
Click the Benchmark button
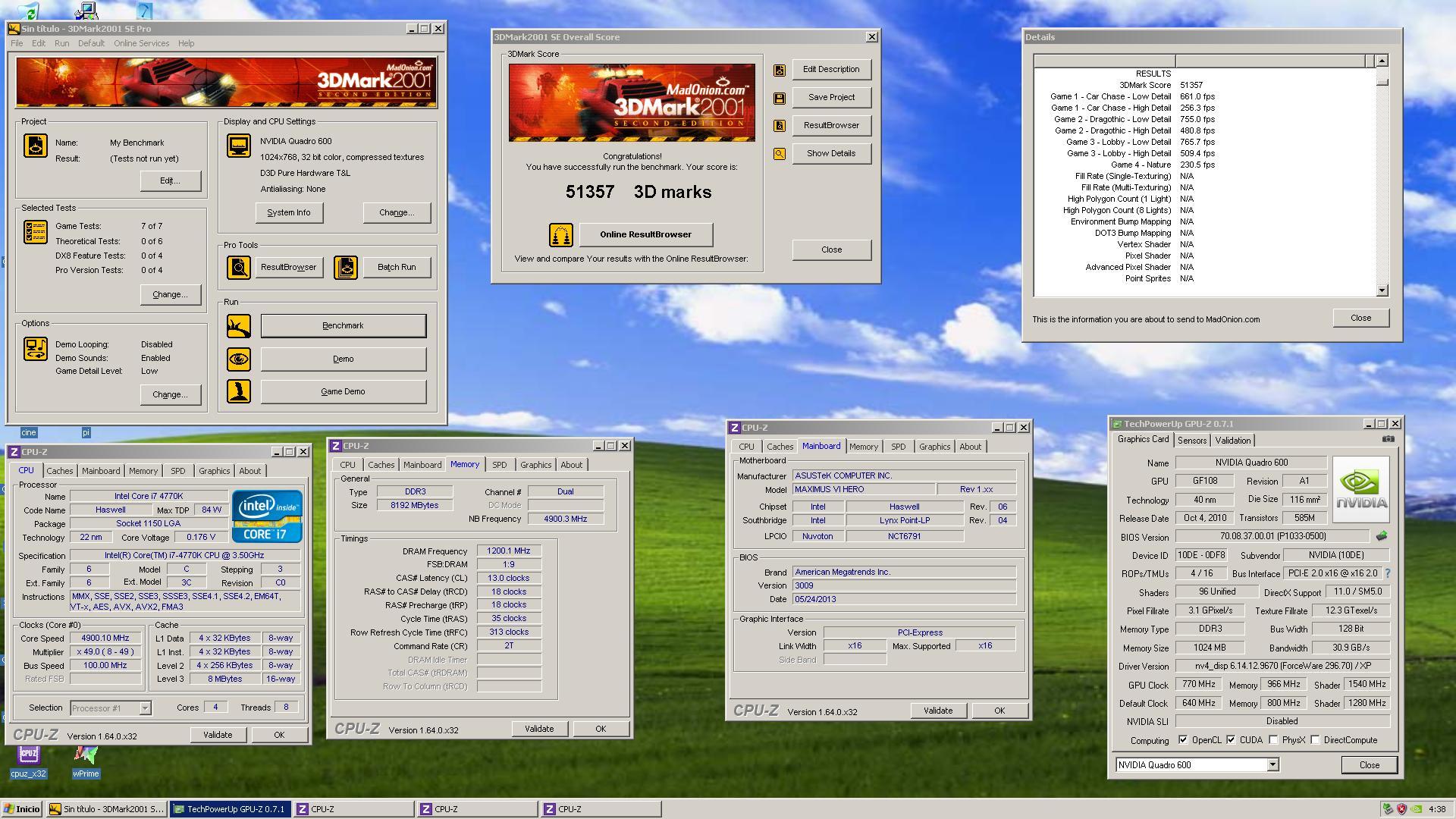pos(343,326)
